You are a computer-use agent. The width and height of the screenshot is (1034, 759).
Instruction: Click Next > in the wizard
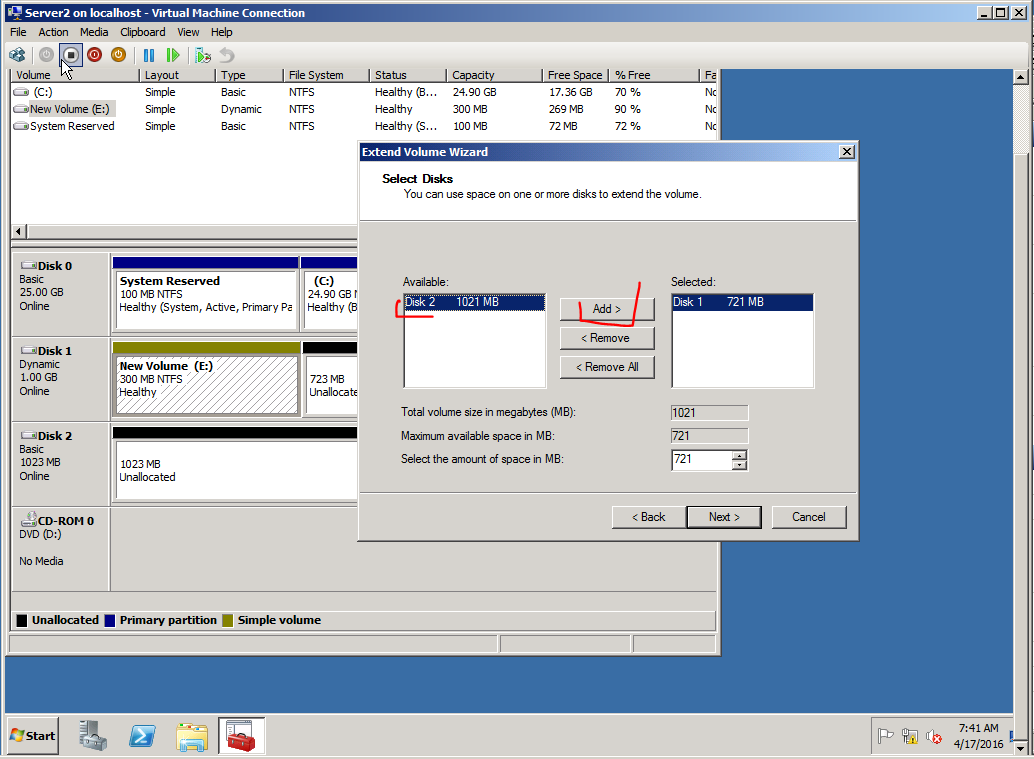click(724, 517)
